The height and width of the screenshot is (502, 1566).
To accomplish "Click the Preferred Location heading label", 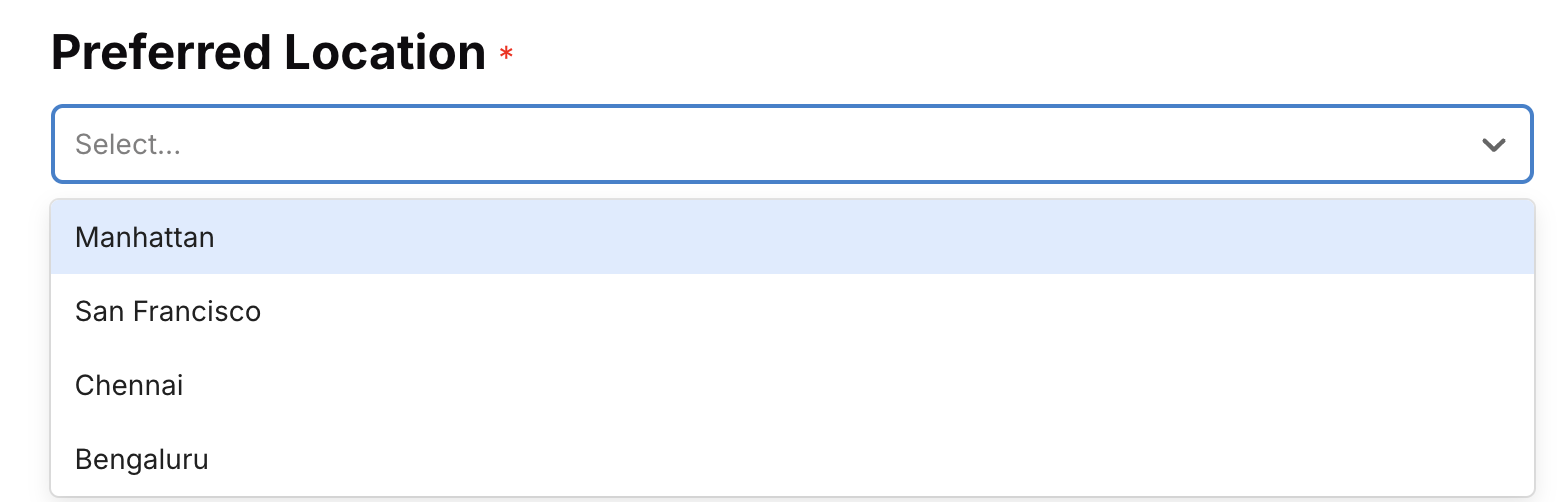I will click(x=268, y=52).
